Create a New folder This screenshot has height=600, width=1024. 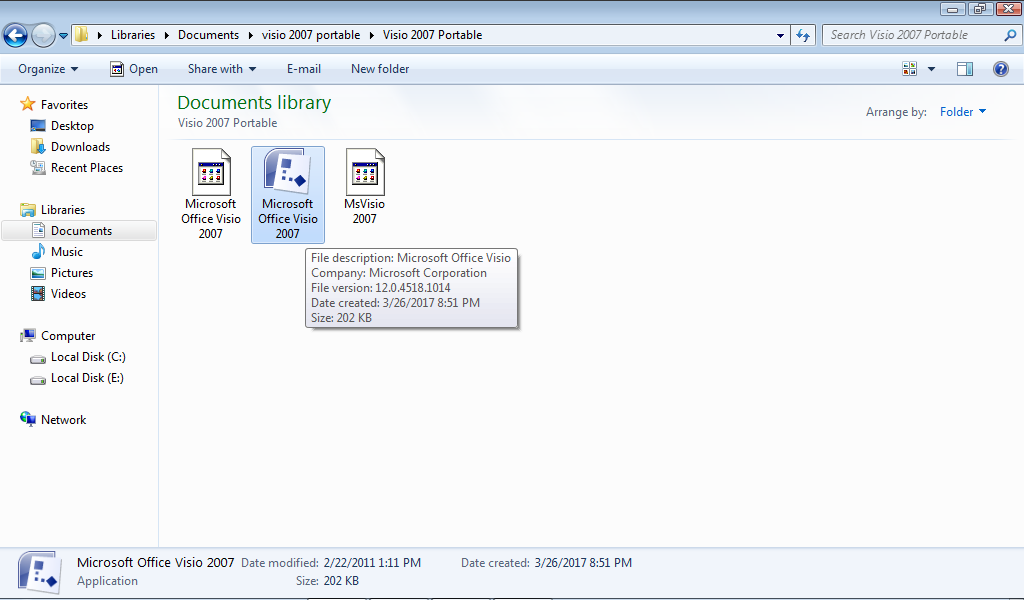380,69
